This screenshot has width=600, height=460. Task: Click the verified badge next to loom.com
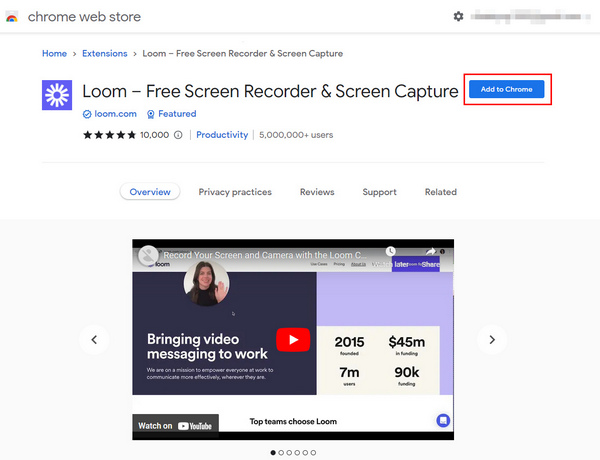coord(87,114)
